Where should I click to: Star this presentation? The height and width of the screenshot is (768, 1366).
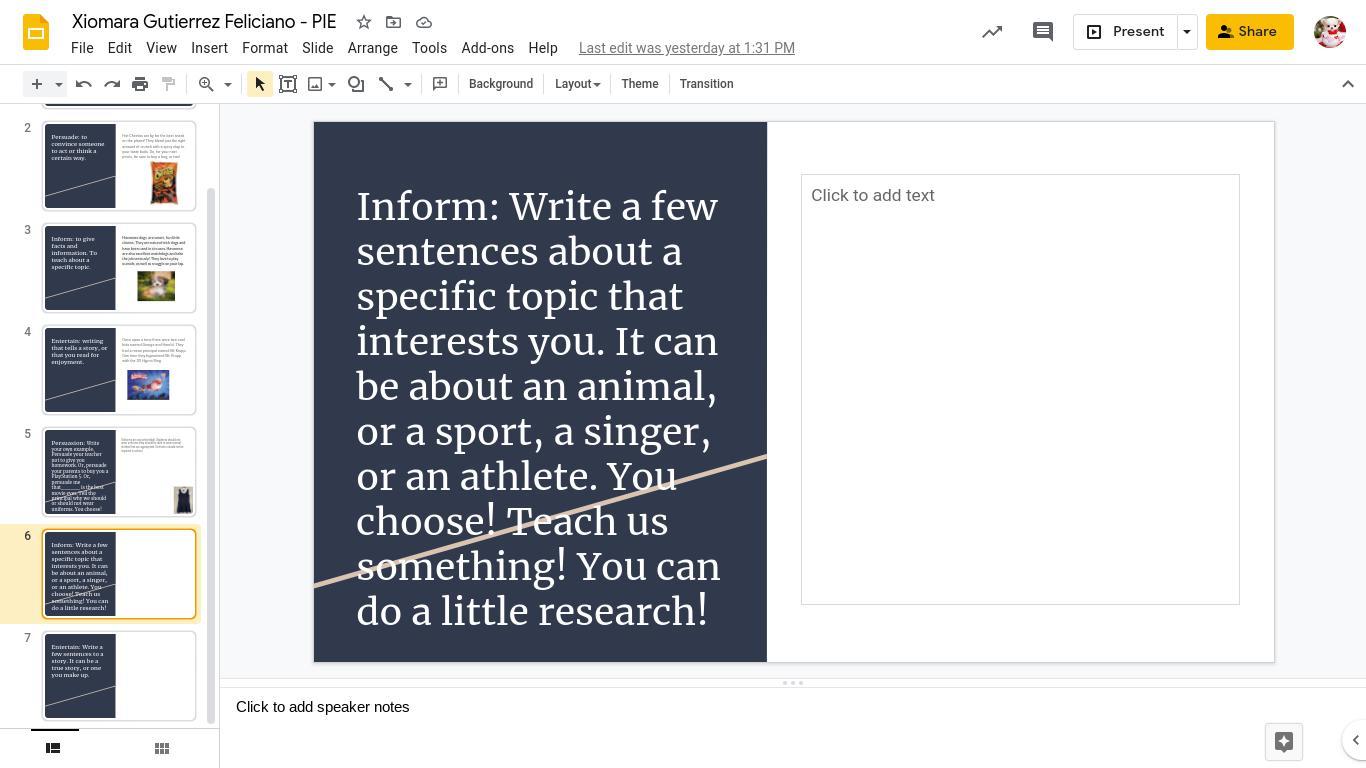pos(364,22)
